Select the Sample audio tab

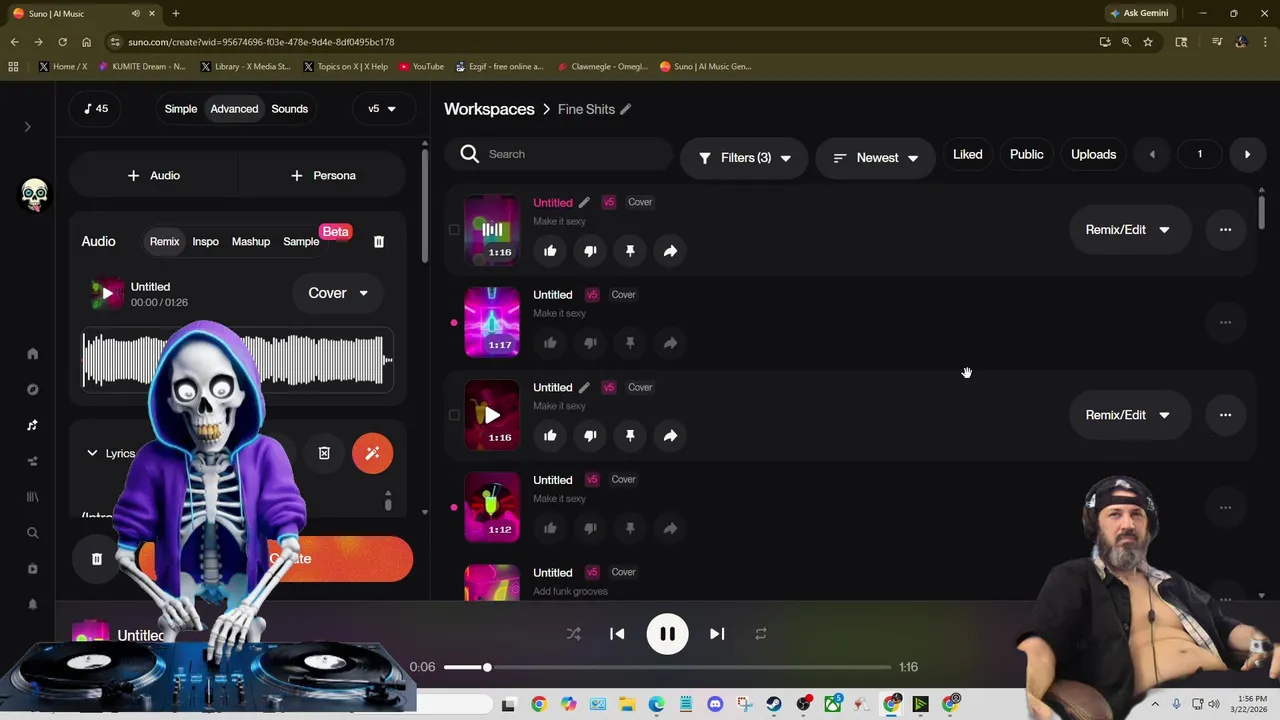[301, 242]
